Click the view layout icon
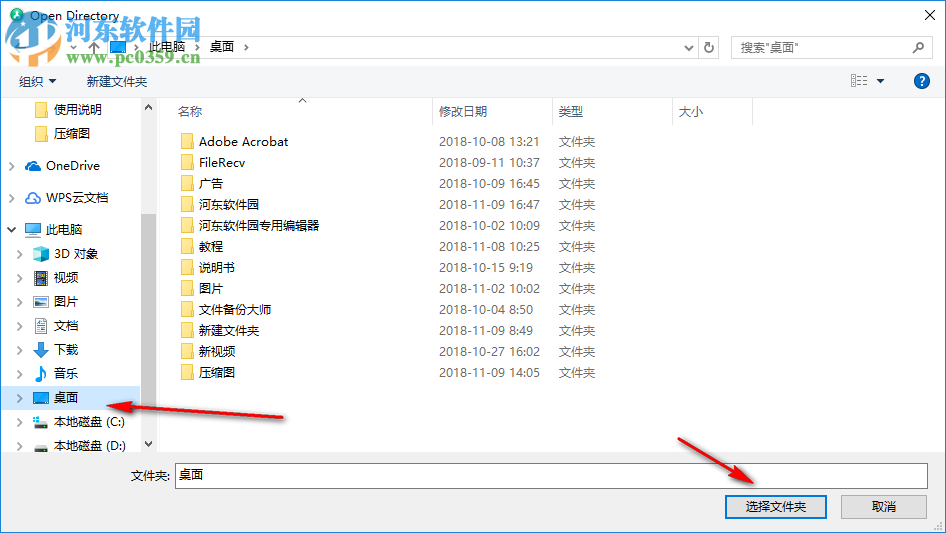The width and height of the screenshot is (946, 533). (x=859, y=81)
